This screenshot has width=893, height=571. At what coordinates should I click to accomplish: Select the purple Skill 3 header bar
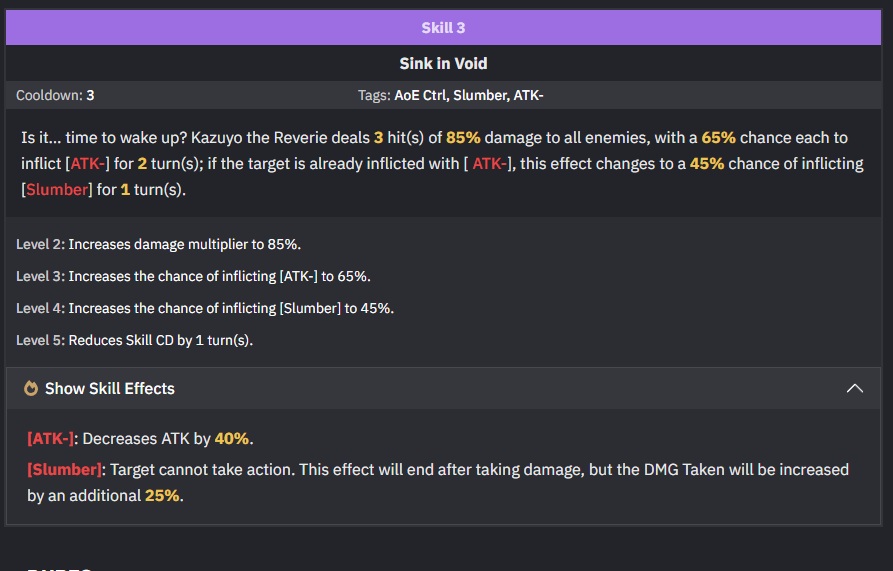443,27
